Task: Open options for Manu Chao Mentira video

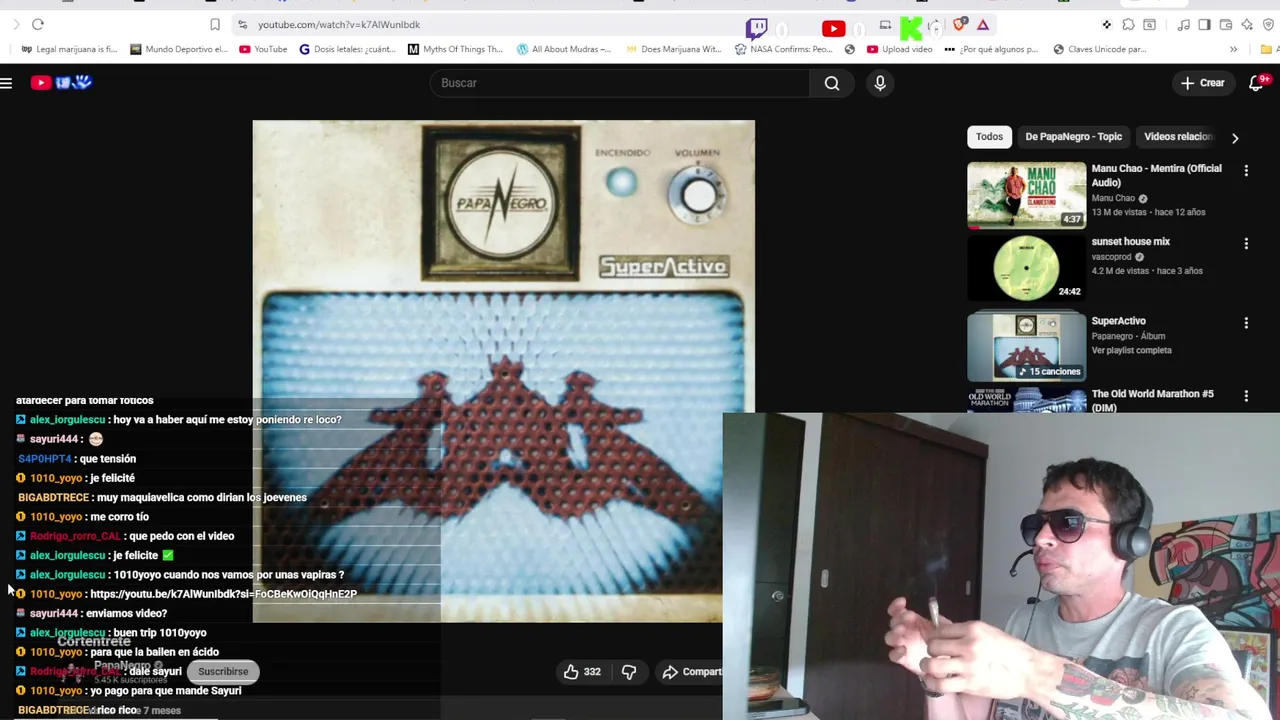Action: pyautogui.click(x=1246, y=171)
